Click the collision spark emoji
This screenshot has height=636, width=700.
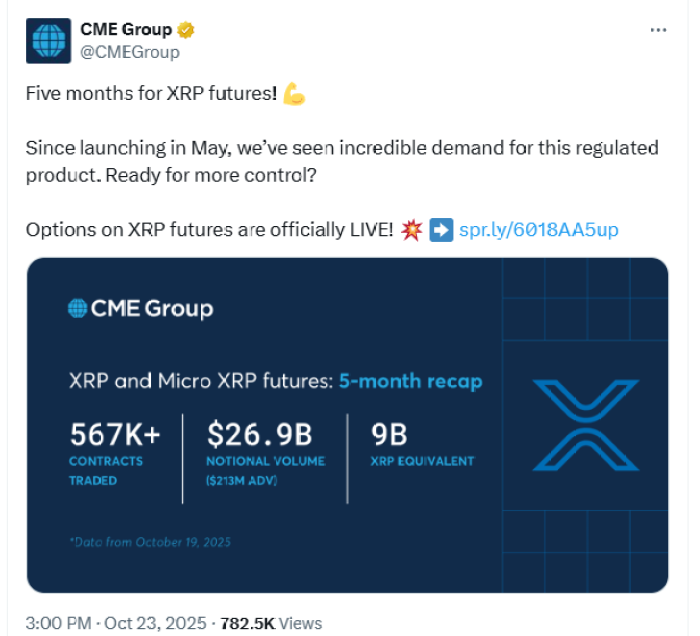point(410,230)
